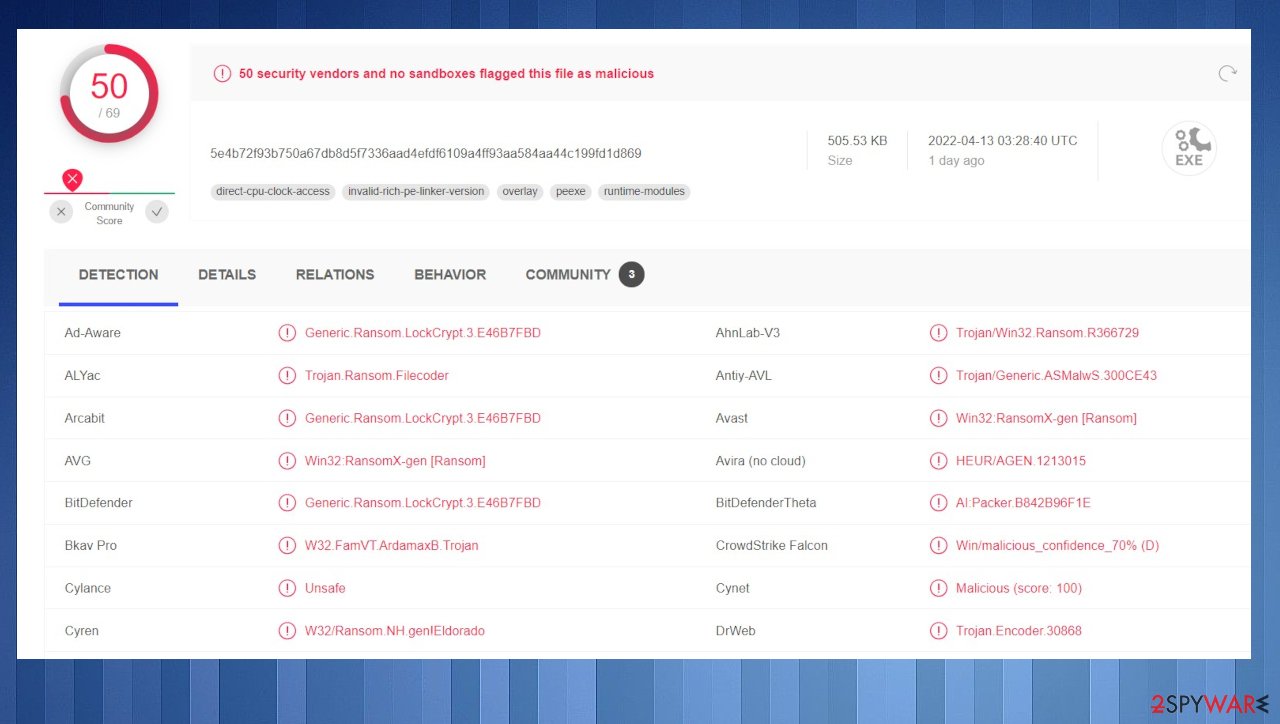Click W32/Ransom.NH.gen!Eldorado result
The width and height of the screenshot is (1280, 724).
[x=395, y=631]
